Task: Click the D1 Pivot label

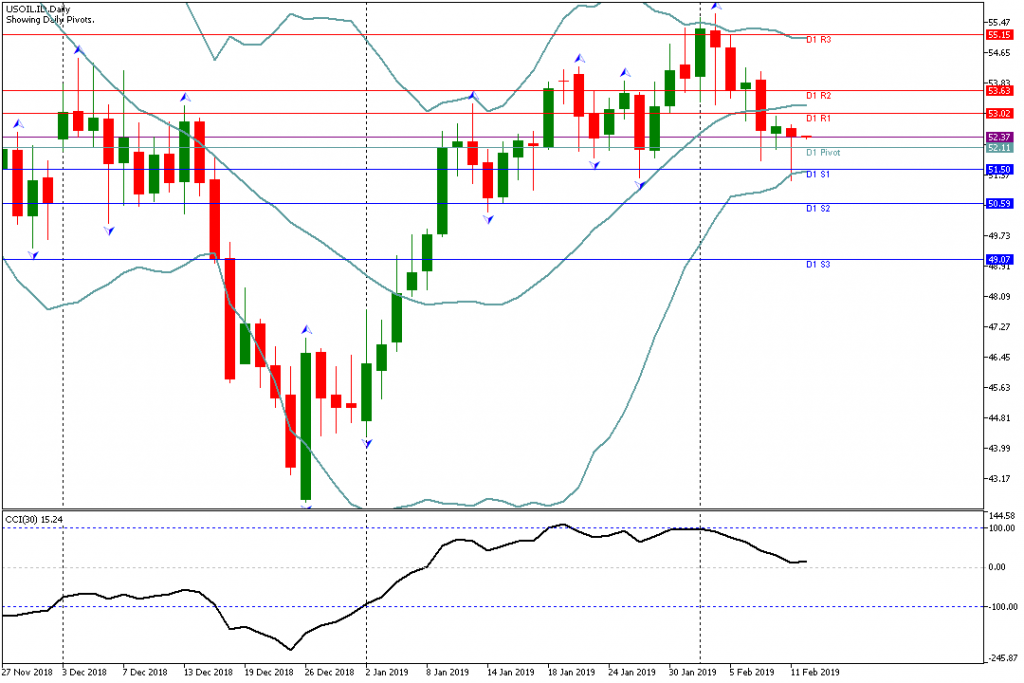Action: 823,153
